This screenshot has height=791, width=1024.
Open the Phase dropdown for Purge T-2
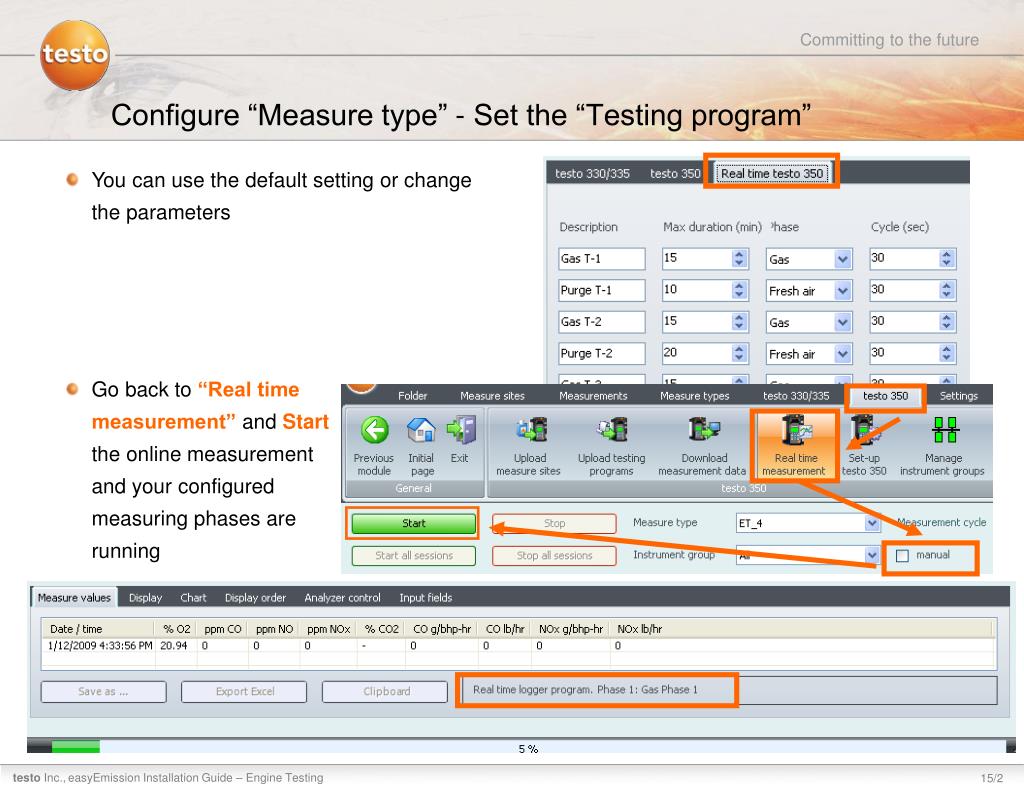click(x=843, y=354)
